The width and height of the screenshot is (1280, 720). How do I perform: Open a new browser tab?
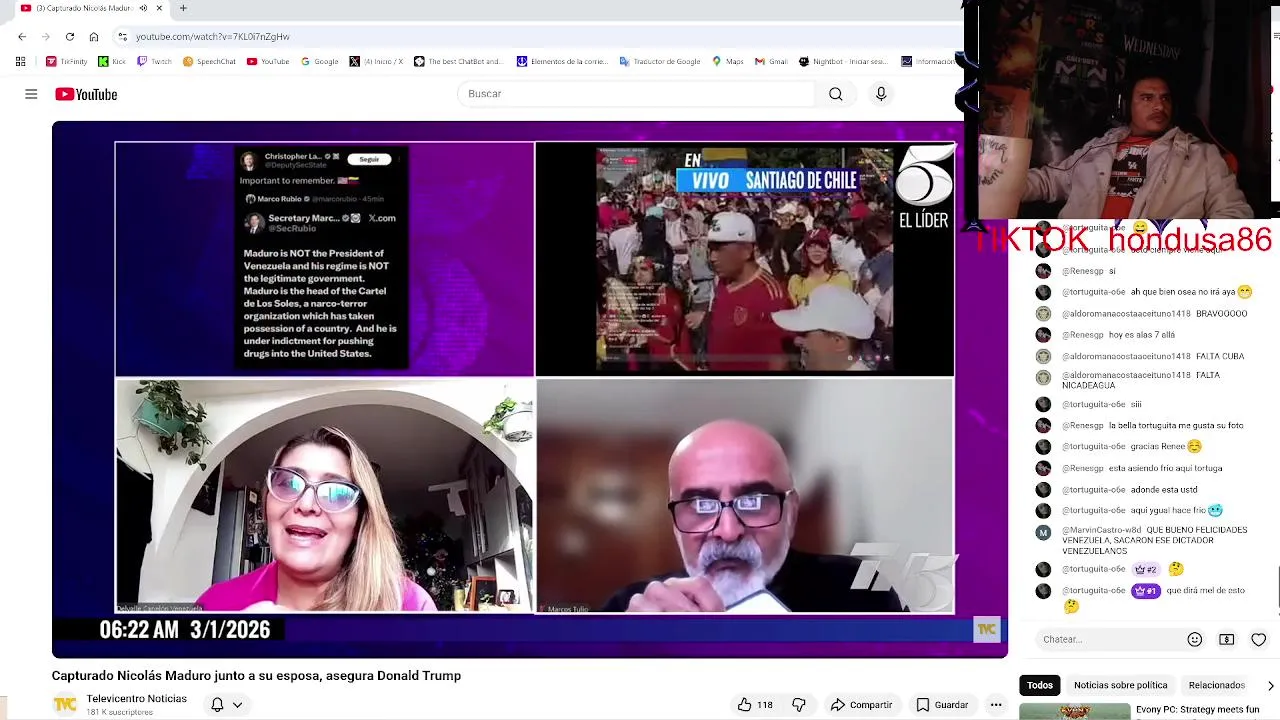tap(183, 8)
